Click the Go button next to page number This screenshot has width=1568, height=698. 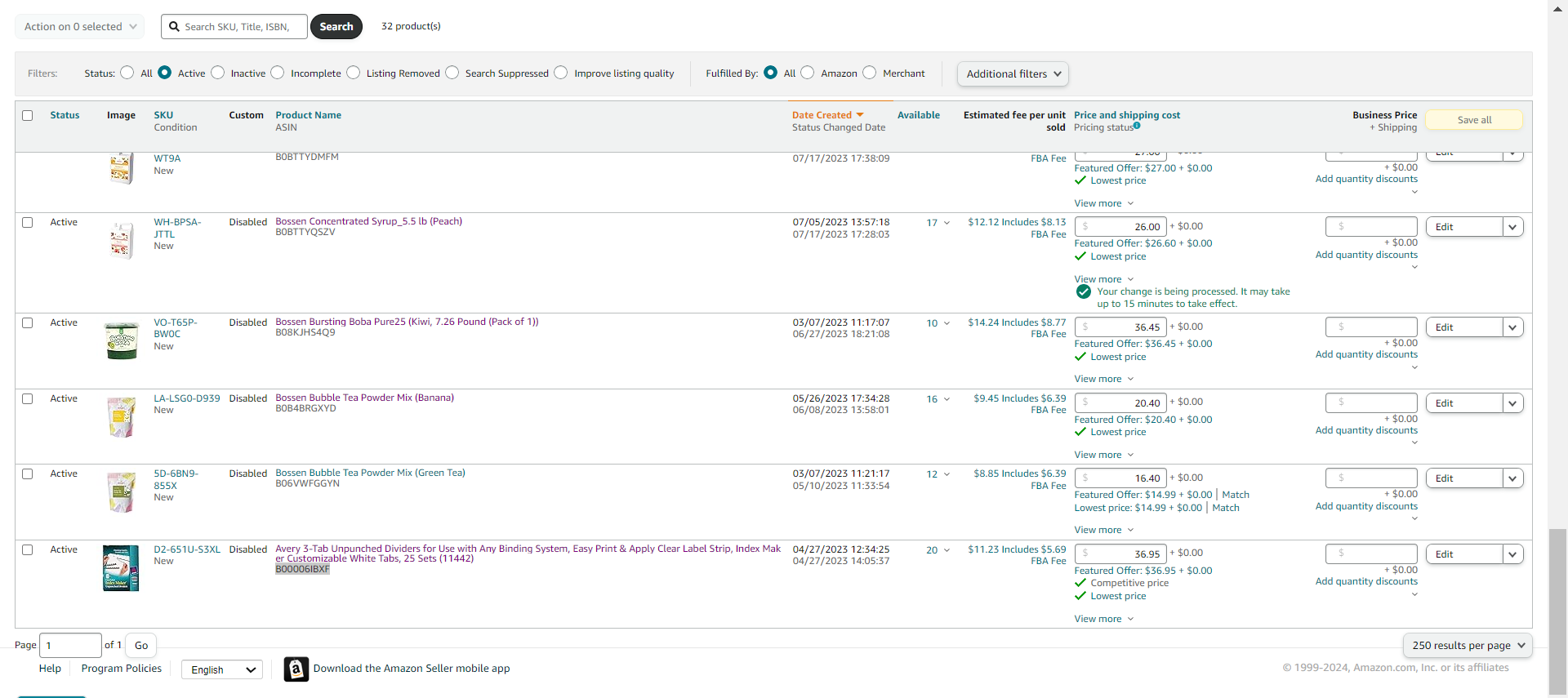[x=141, y=646]
